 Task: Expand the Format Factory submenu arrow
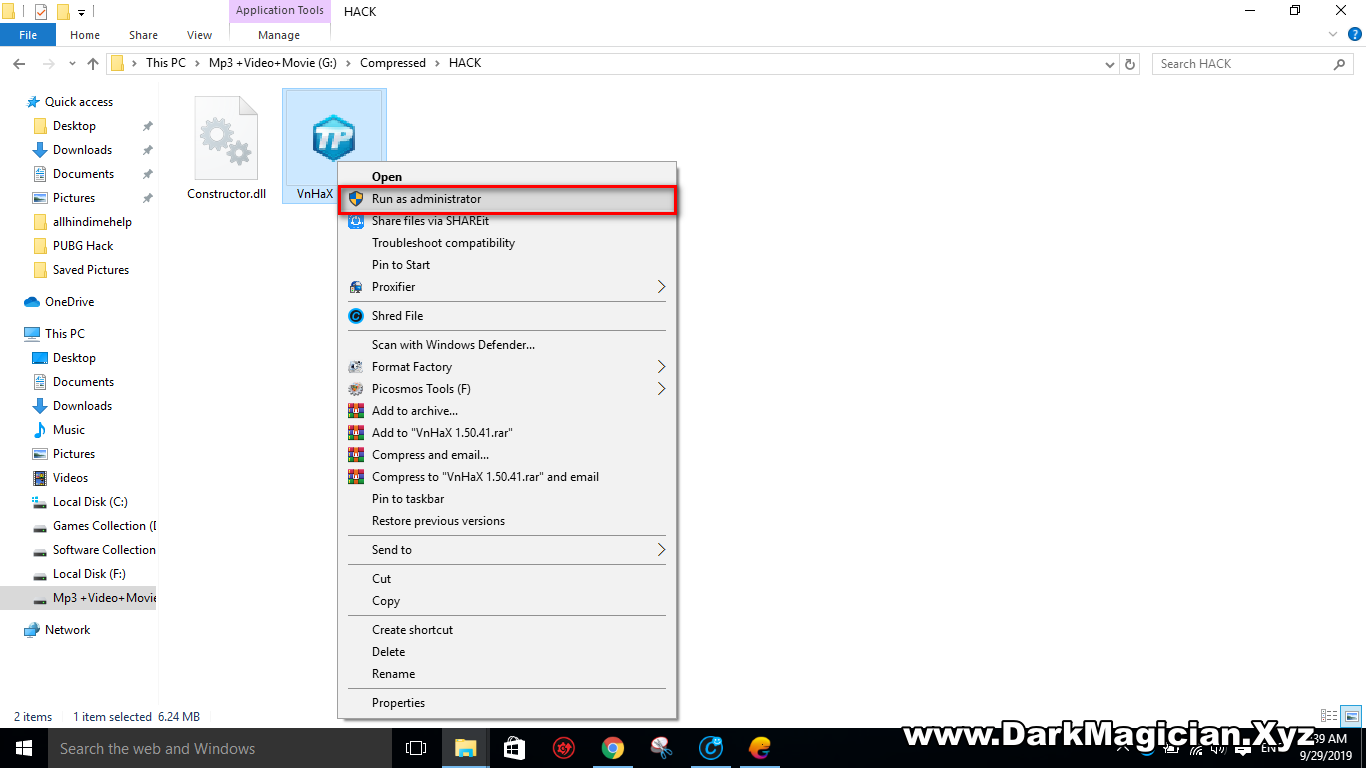pyautogui.click(x=661, y=367)
